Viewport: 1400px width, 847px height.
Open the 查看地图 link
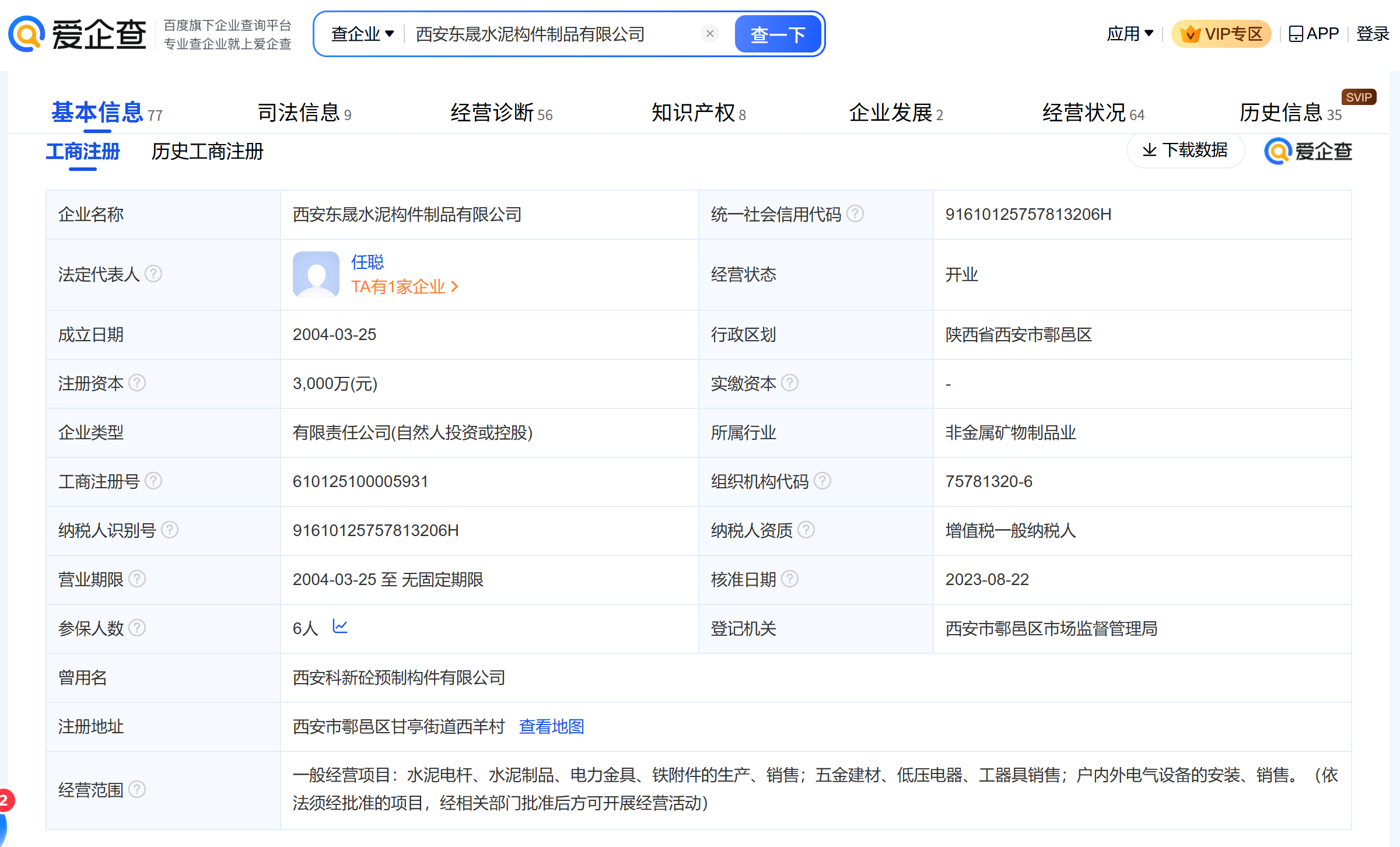click(x=551, y=726)
